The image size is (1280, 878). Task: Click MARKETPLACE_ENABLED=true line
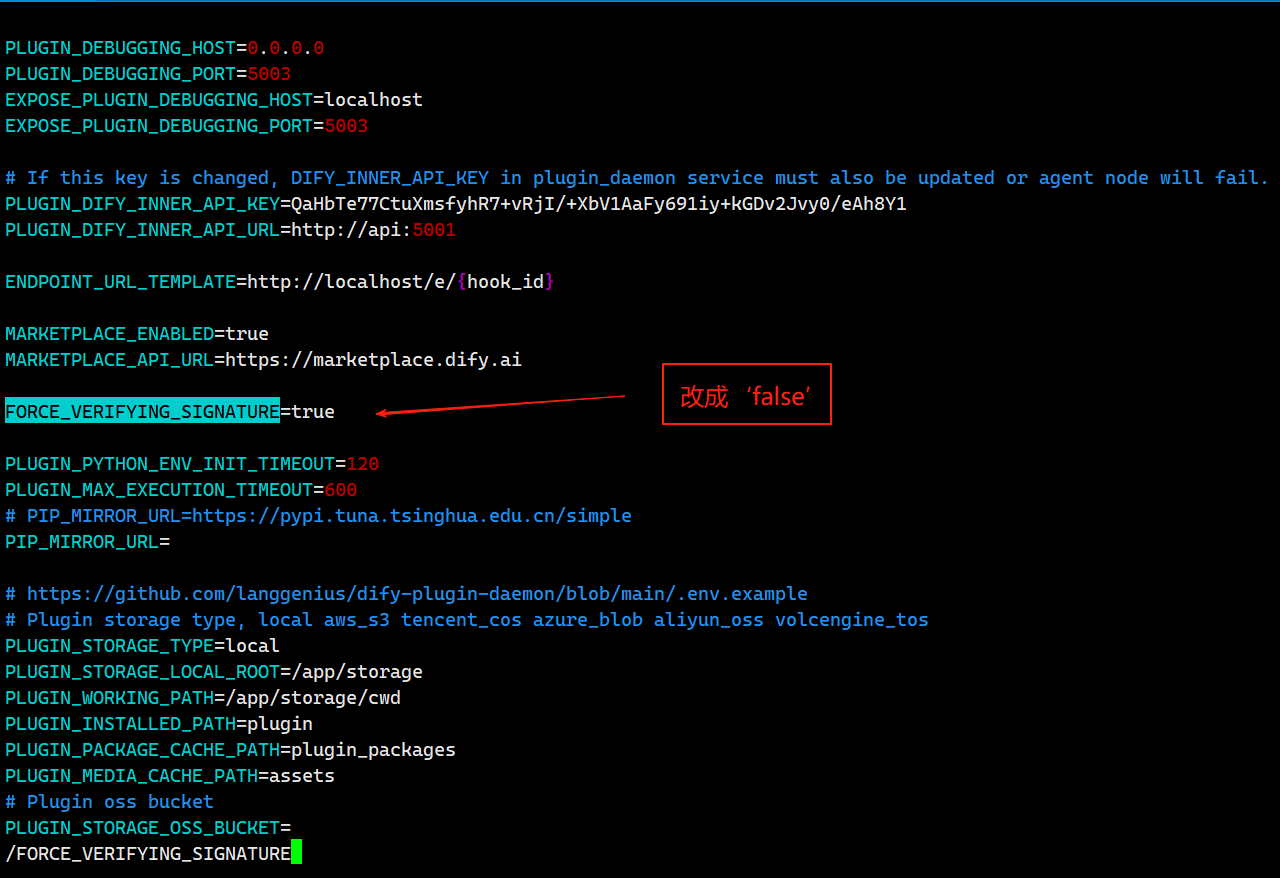click(x=135, y=333)
